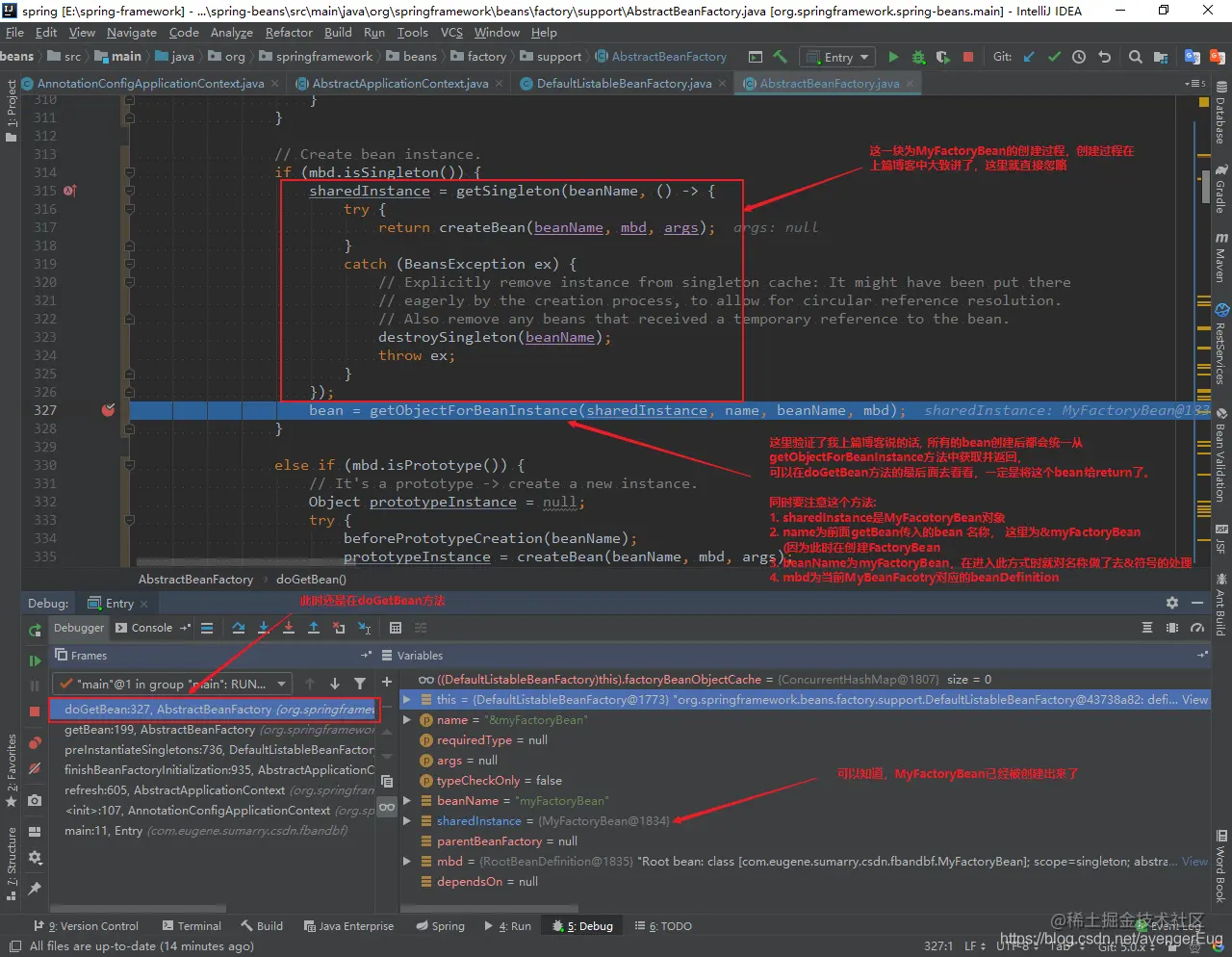Click Drop Frame icon in debugger
Viewport: 1232px width, 957px height.
(x=339, y=628)
